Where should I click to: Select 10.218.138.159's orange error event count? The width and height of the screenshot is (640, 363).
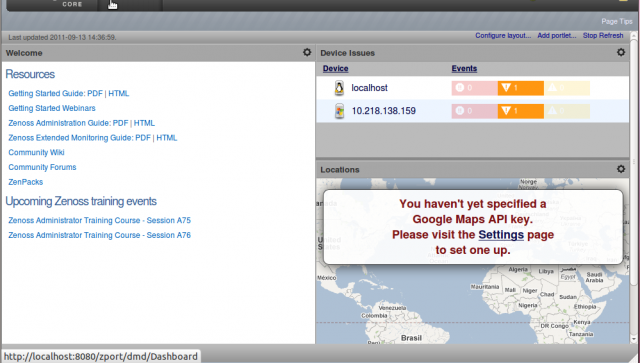click(520, 111)
